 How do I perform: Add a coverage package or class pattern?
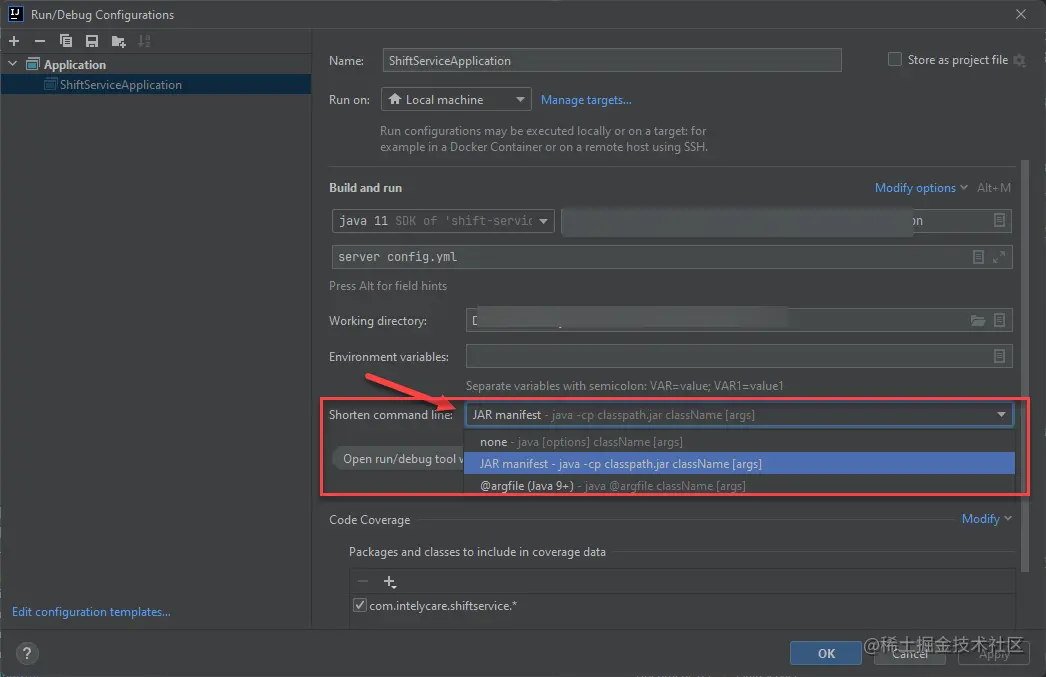point(390,582)
